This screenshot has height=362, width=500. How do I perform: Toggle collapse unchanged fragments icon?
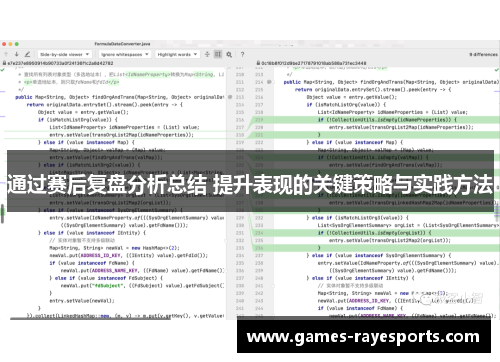click(207, 54)
